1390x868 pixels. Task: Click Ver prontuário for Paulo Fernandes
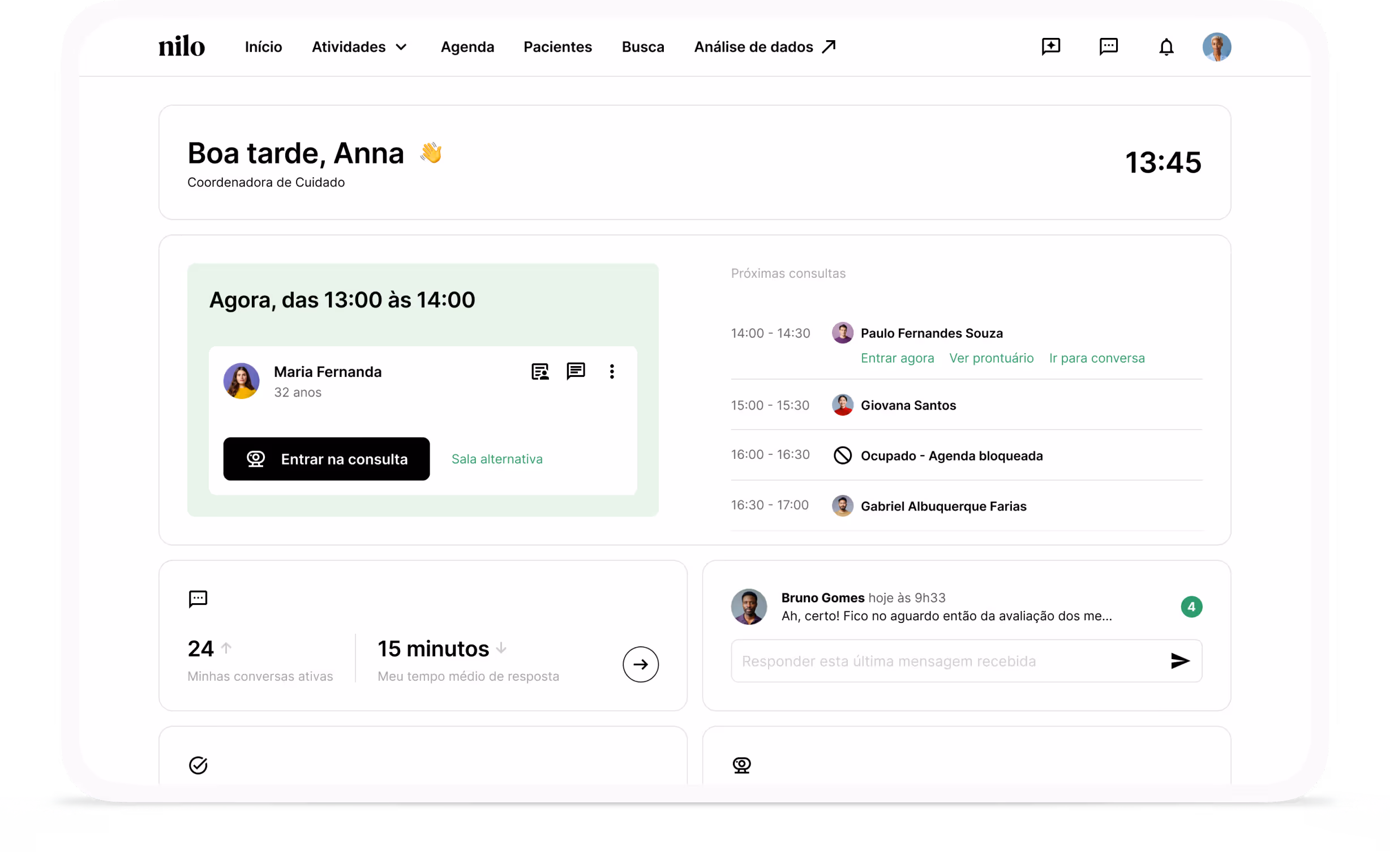click(991, 358)
